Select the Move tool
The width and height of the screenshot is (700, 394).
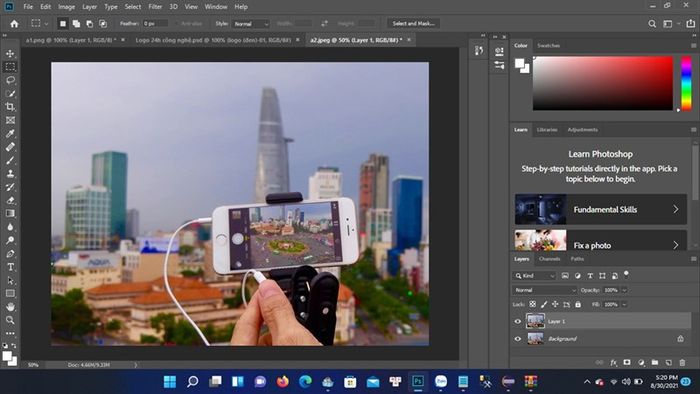click(10, 54)
